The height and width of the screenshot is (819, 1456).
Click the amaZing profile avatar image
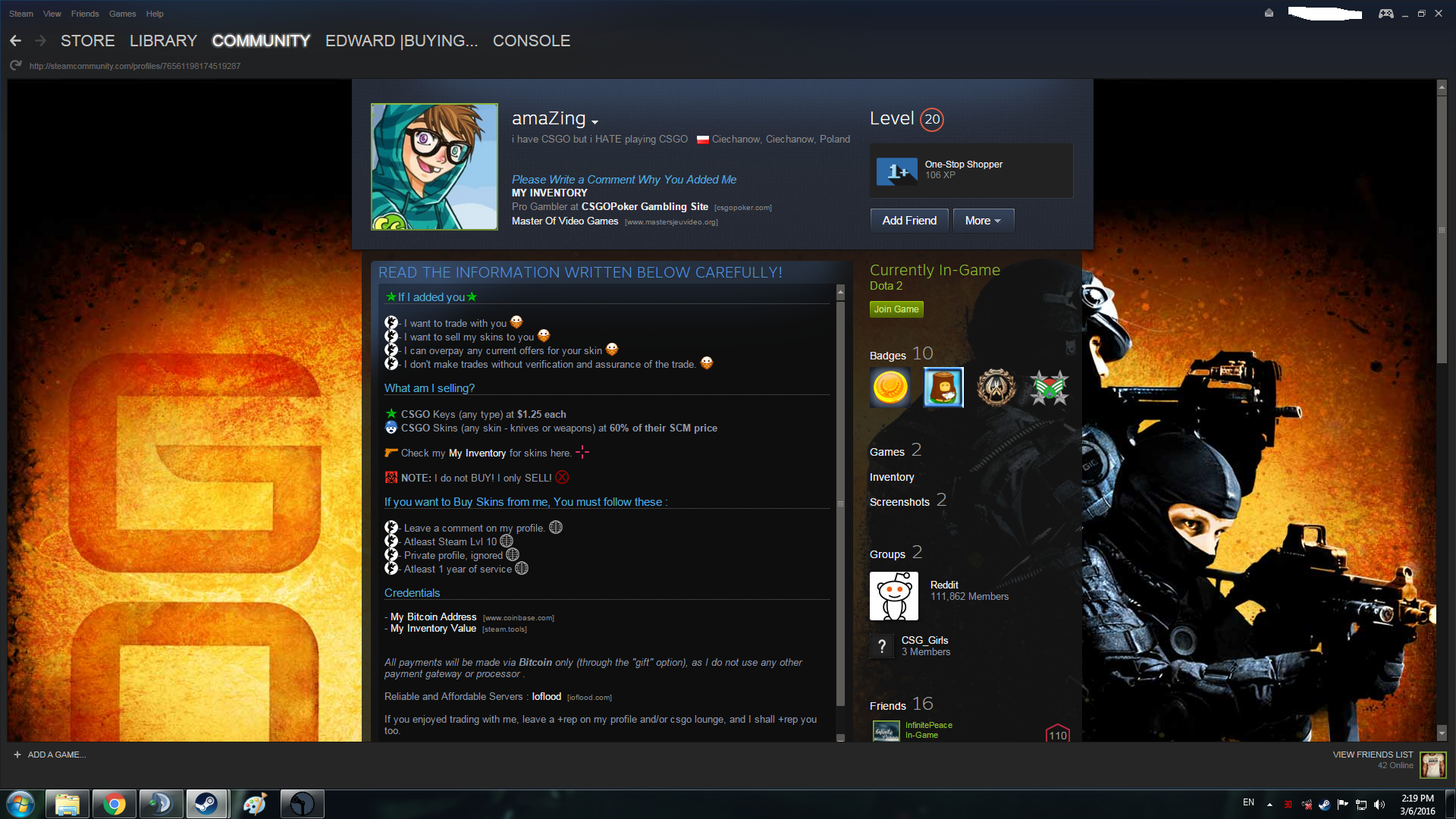(x=434, y=167)
